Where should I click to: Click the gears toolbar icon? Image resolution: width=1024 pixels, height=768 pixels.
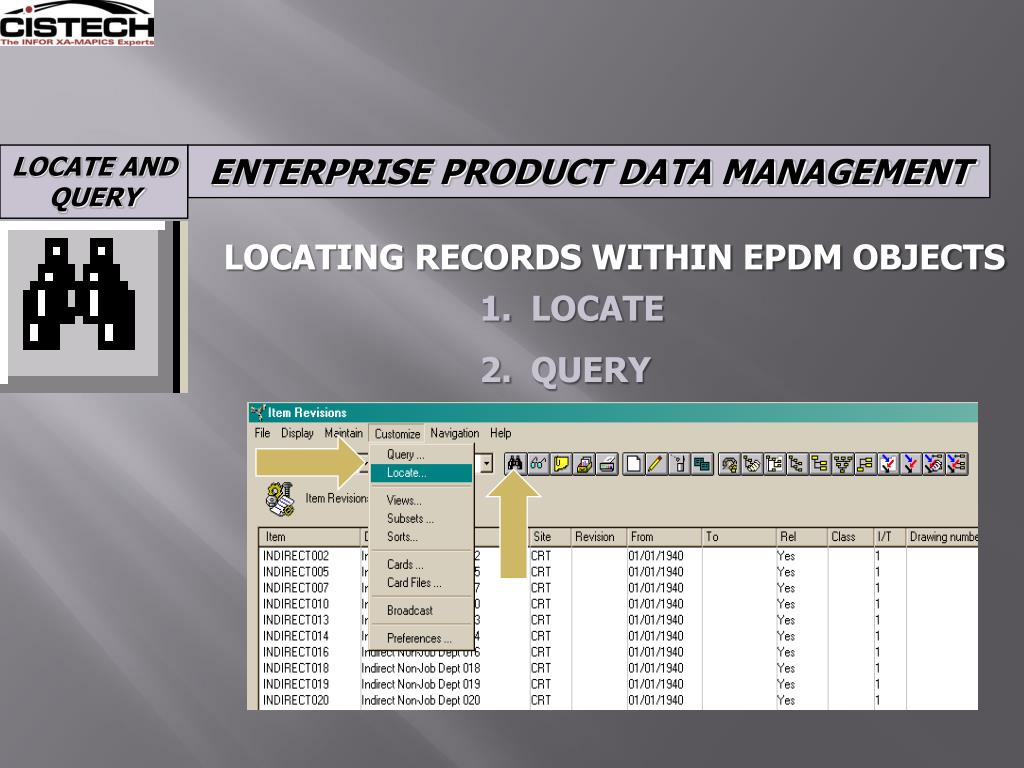click(x=729, y=464)
